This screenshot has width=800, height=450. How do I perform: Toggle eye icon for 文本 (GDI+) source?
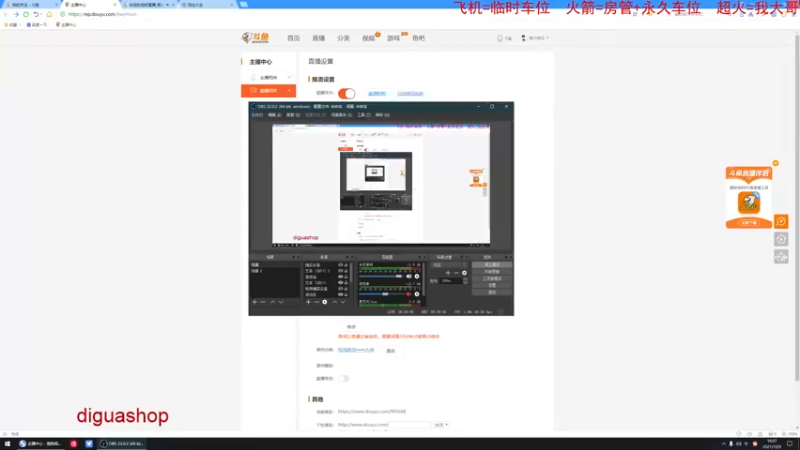click(x=340, y=283)
